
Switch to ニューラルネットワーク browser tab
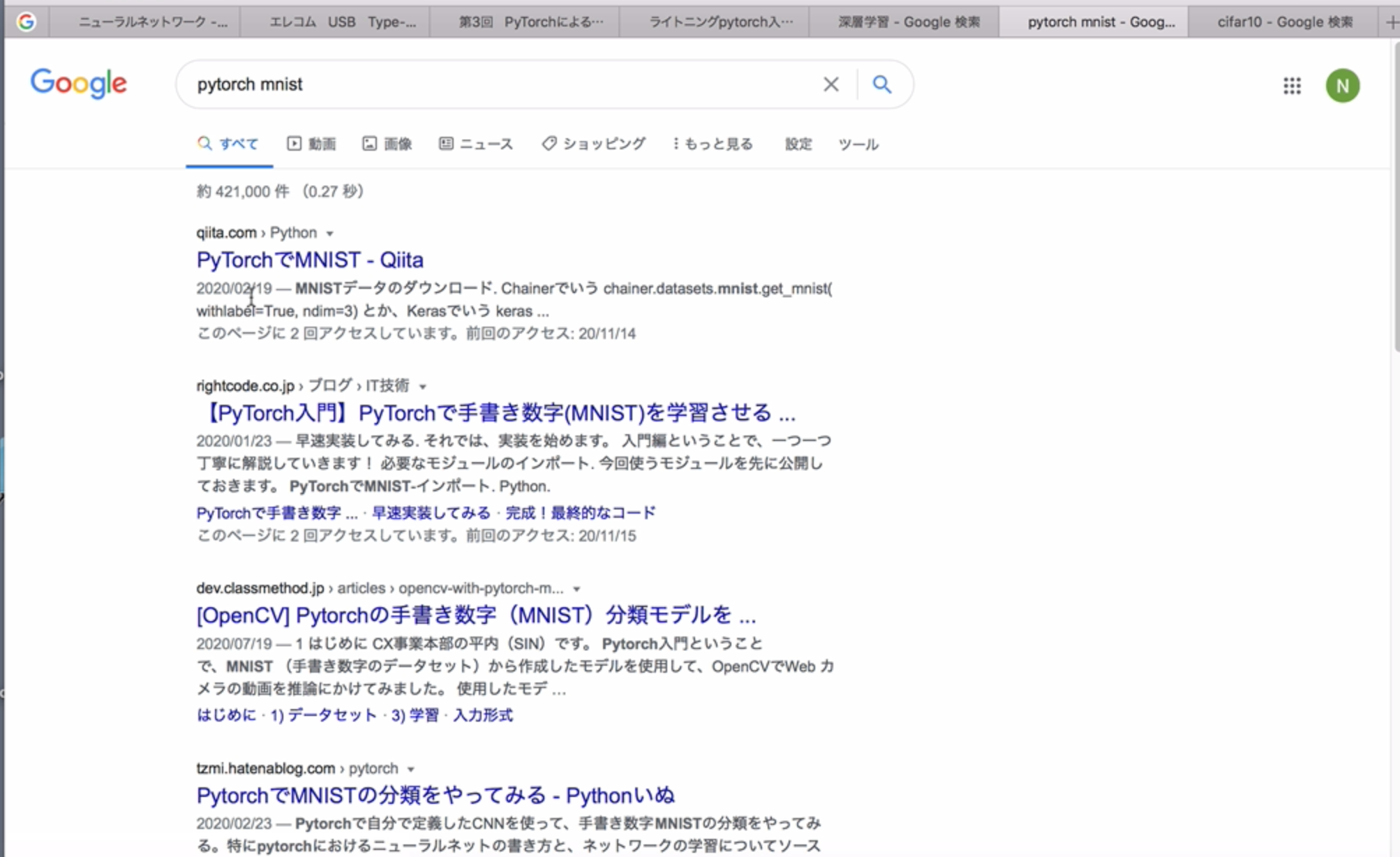click(146, 22)
